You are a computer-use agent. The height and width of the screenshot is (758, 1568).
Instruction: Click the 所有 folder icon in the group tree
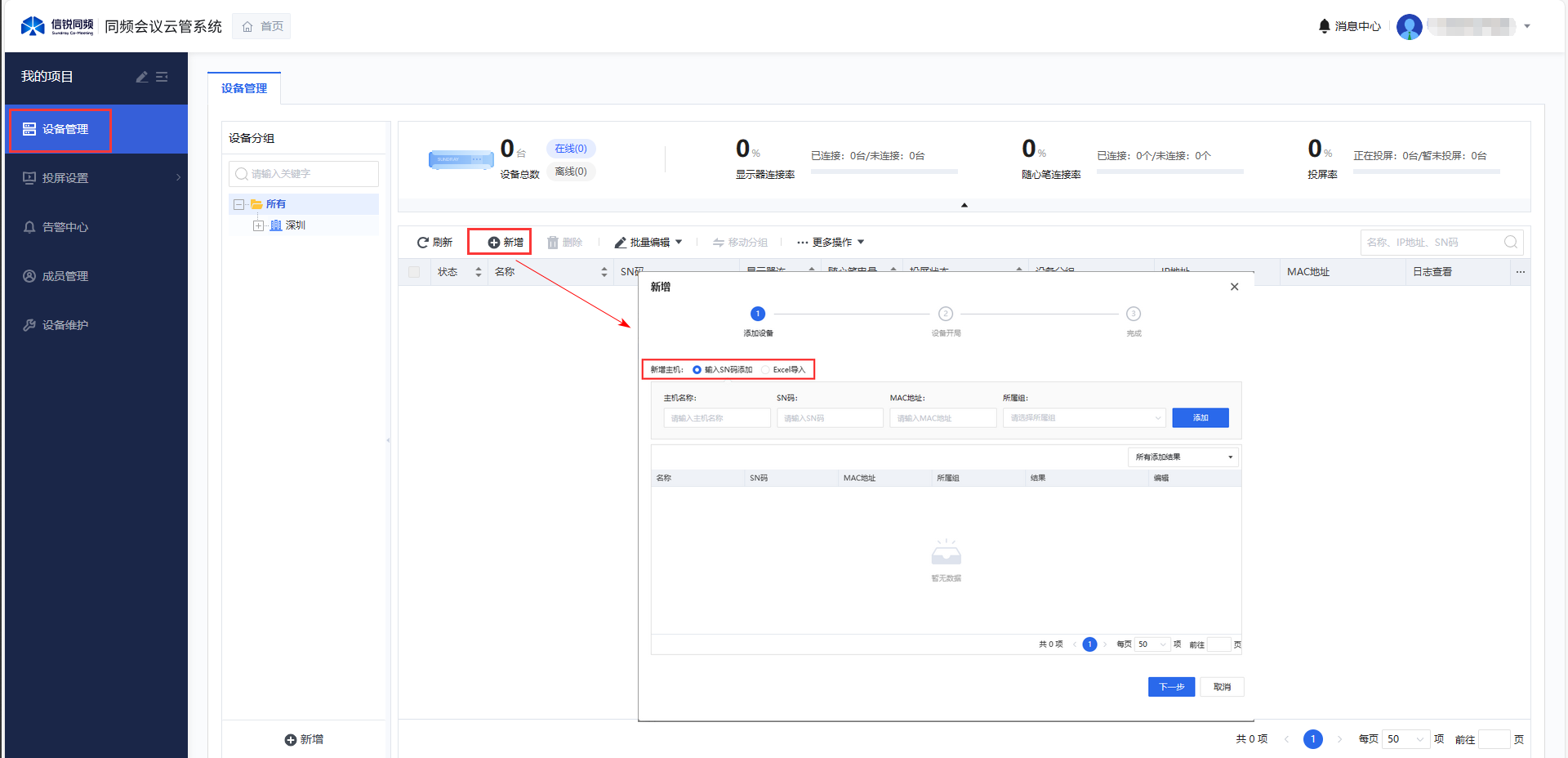(256, 204)
